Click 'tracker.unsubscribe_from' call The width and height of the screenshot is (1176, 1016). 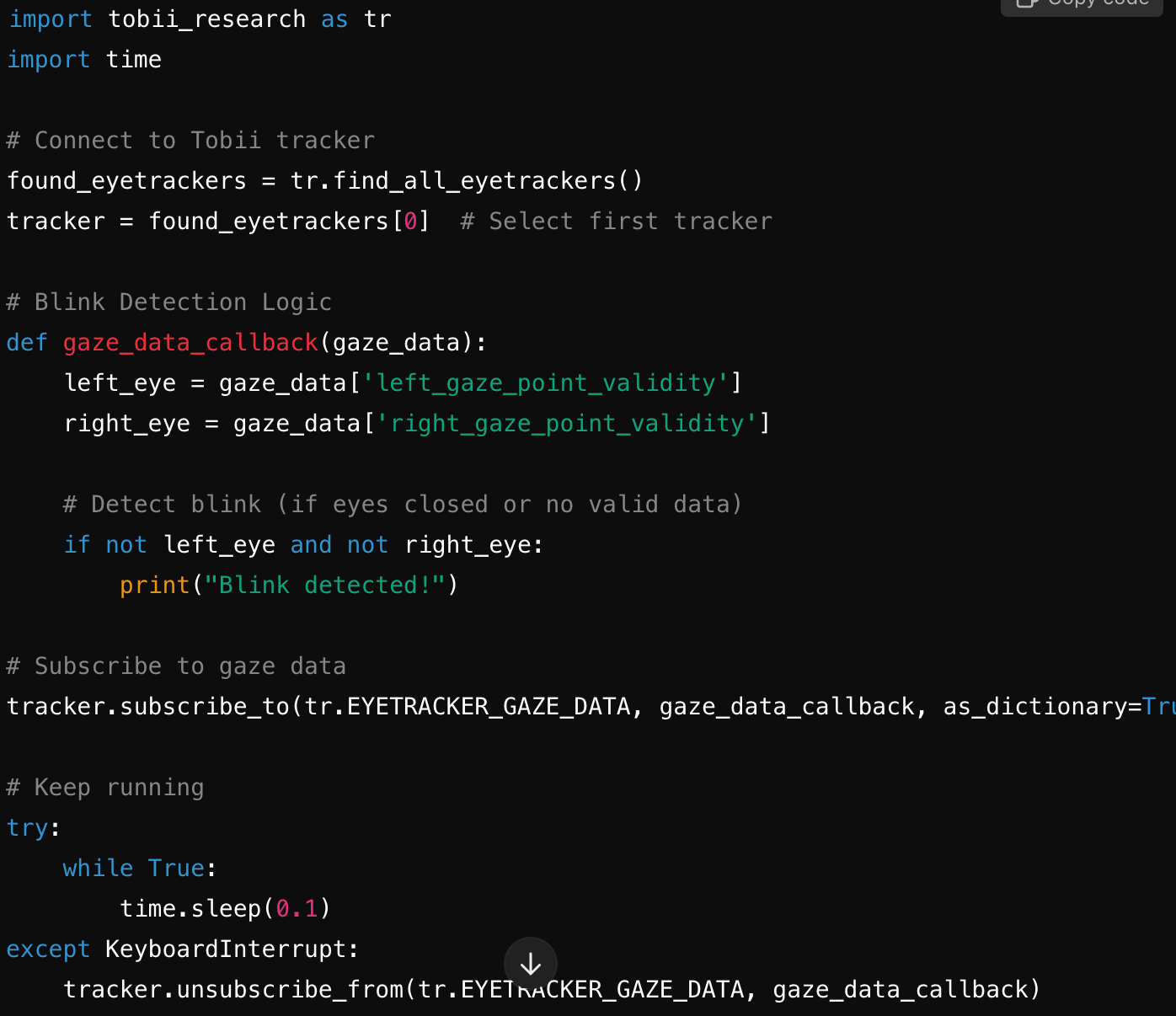tap(233, 990)
